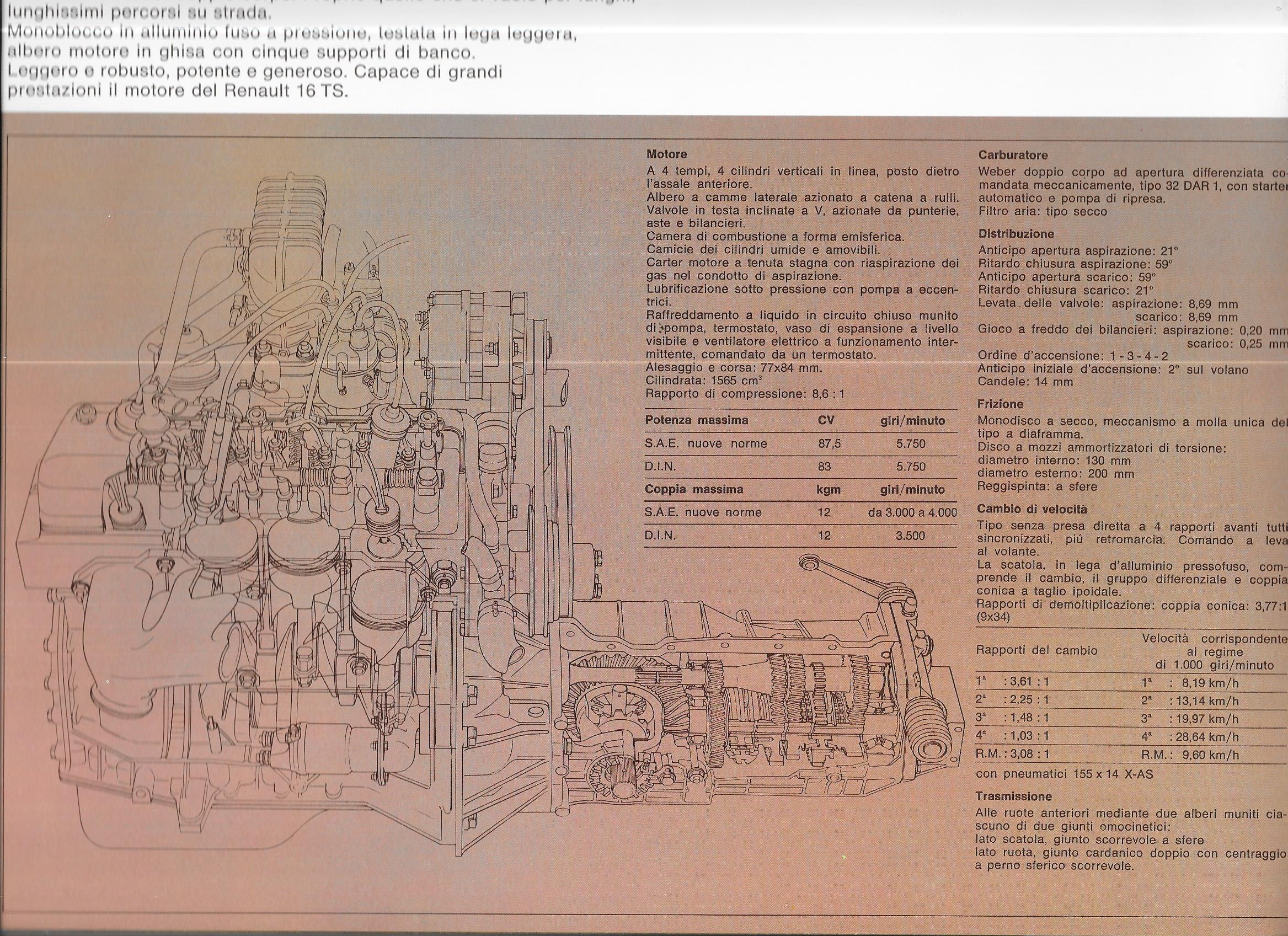Viewport: 1288px width, 936px height.
Task: Click the Motore section heading
Action: pos(667,154)
